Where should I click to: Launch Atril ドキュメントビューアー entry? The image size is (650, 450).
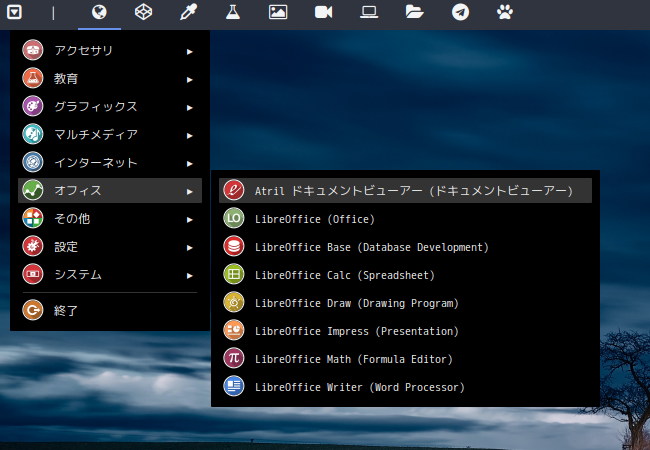click(x=405, y=190)
